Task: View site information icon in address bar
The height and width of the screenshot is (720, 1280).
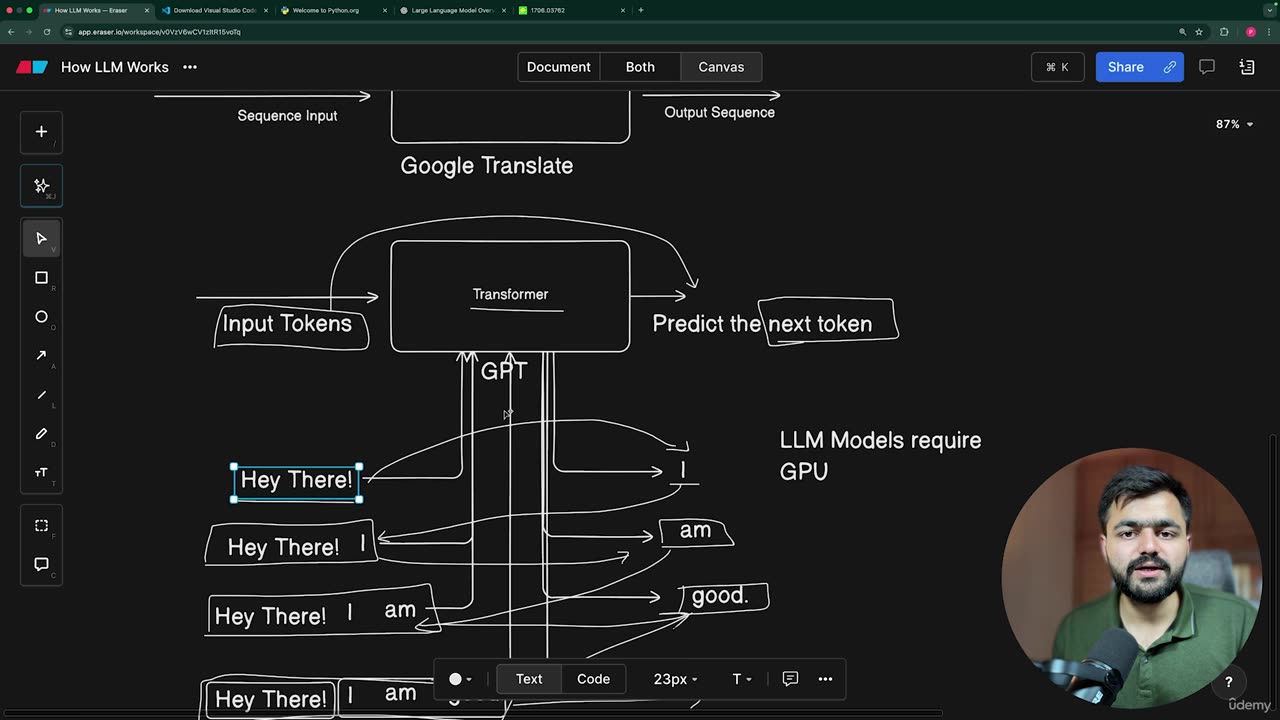Action: point(69,32)
